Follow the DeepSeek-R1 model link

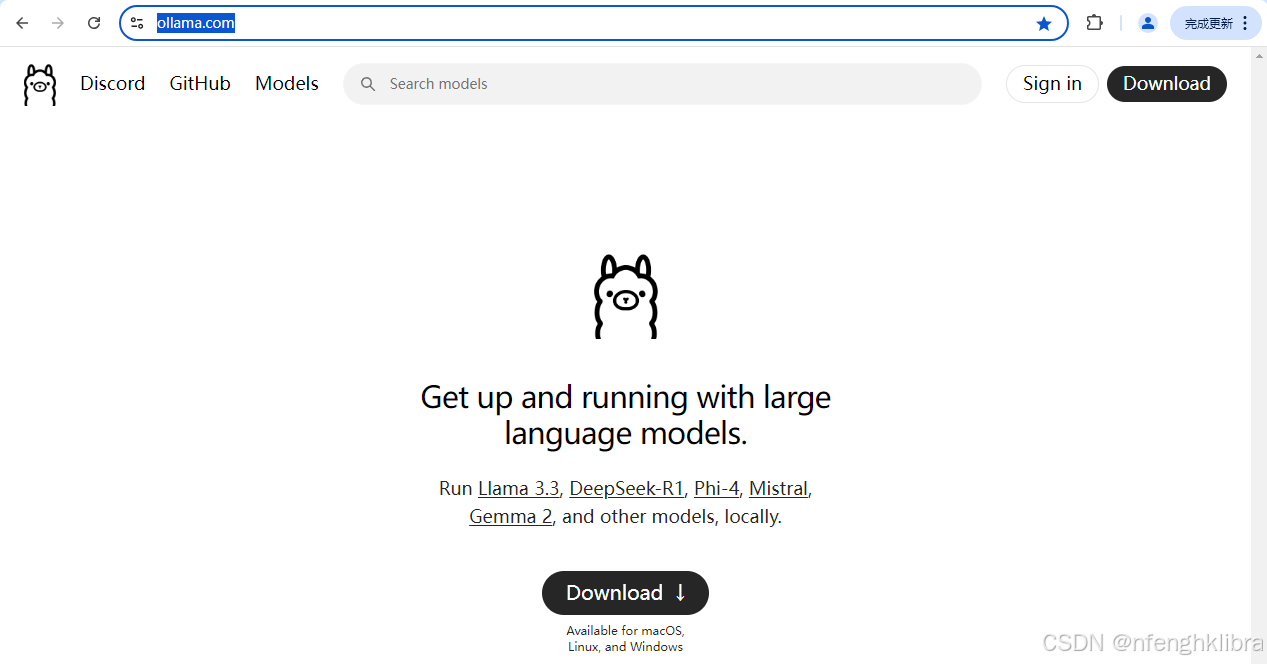coord(626,489)
